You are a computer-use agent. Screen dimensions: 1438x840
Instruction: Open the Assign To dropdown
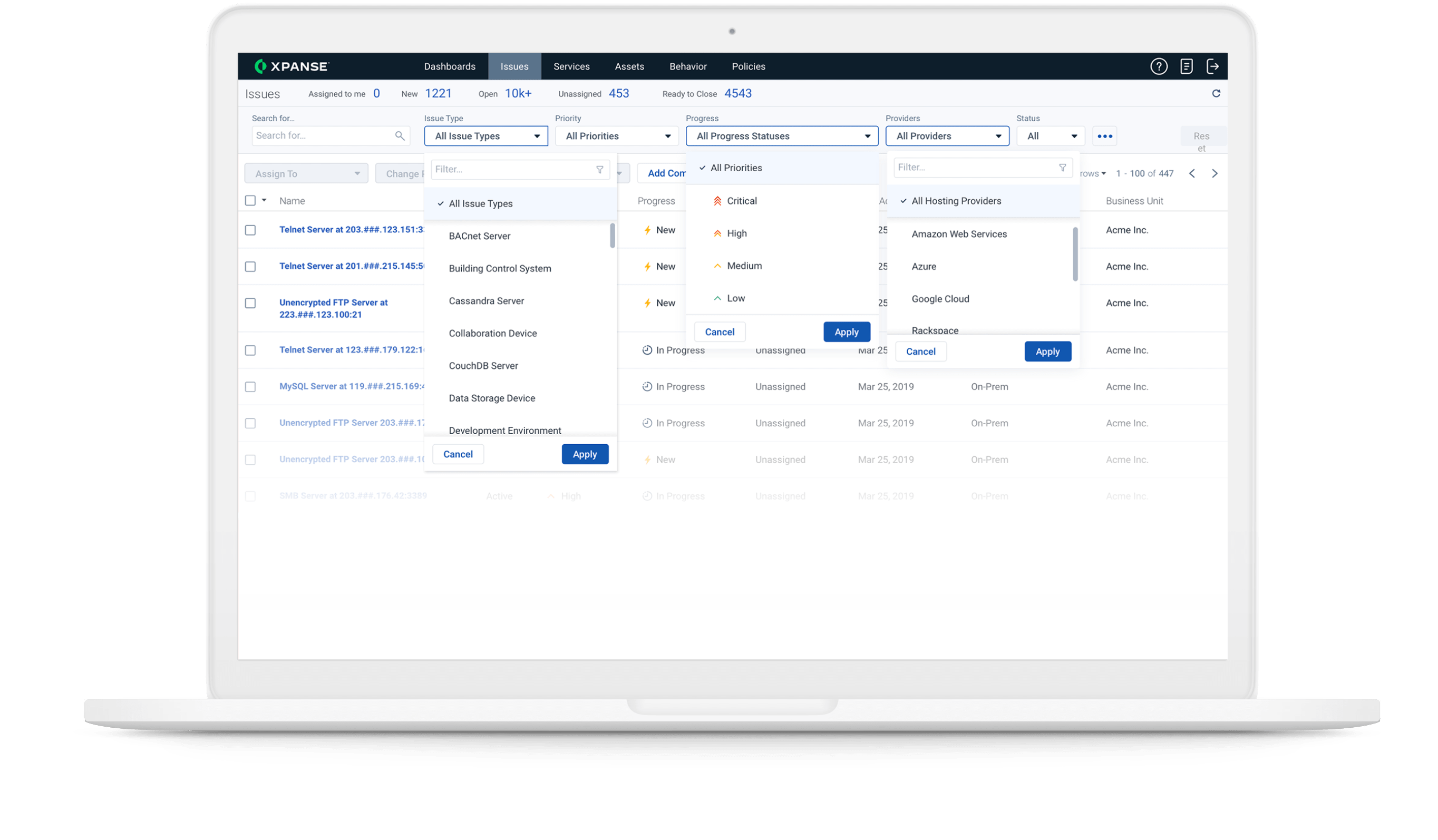coord(306,173)
